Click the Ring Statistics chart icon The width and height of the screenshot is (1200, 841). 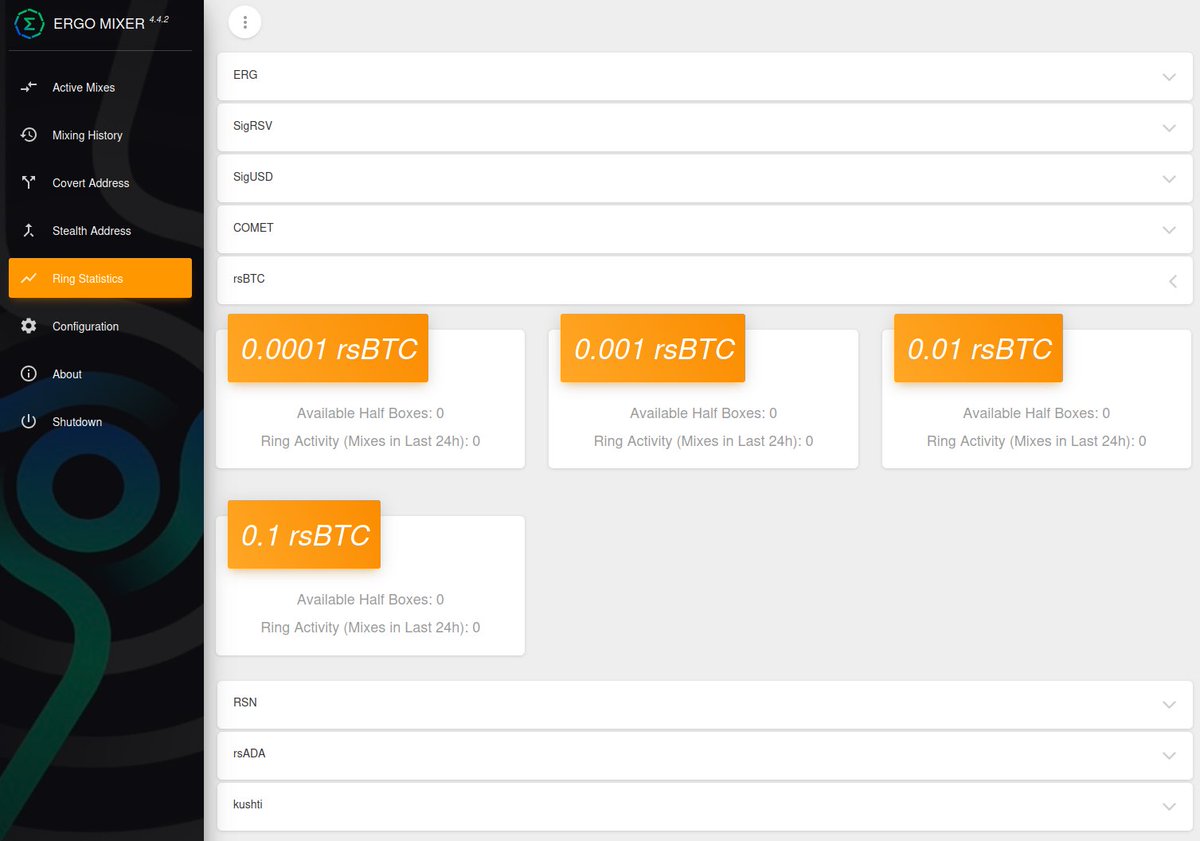click(29, 278)
